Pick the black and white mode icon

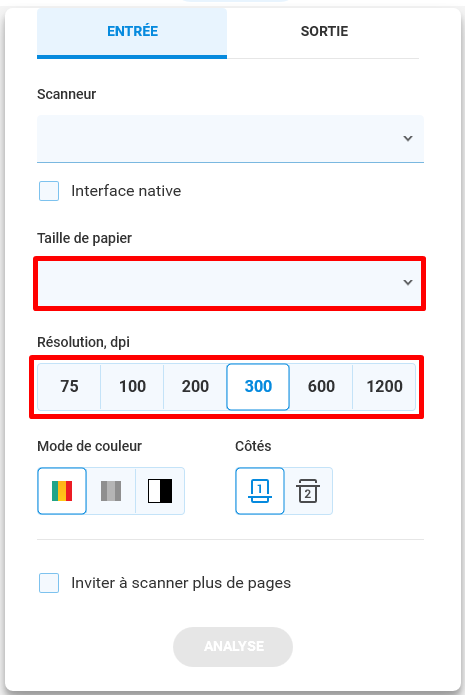coord(160,491)
